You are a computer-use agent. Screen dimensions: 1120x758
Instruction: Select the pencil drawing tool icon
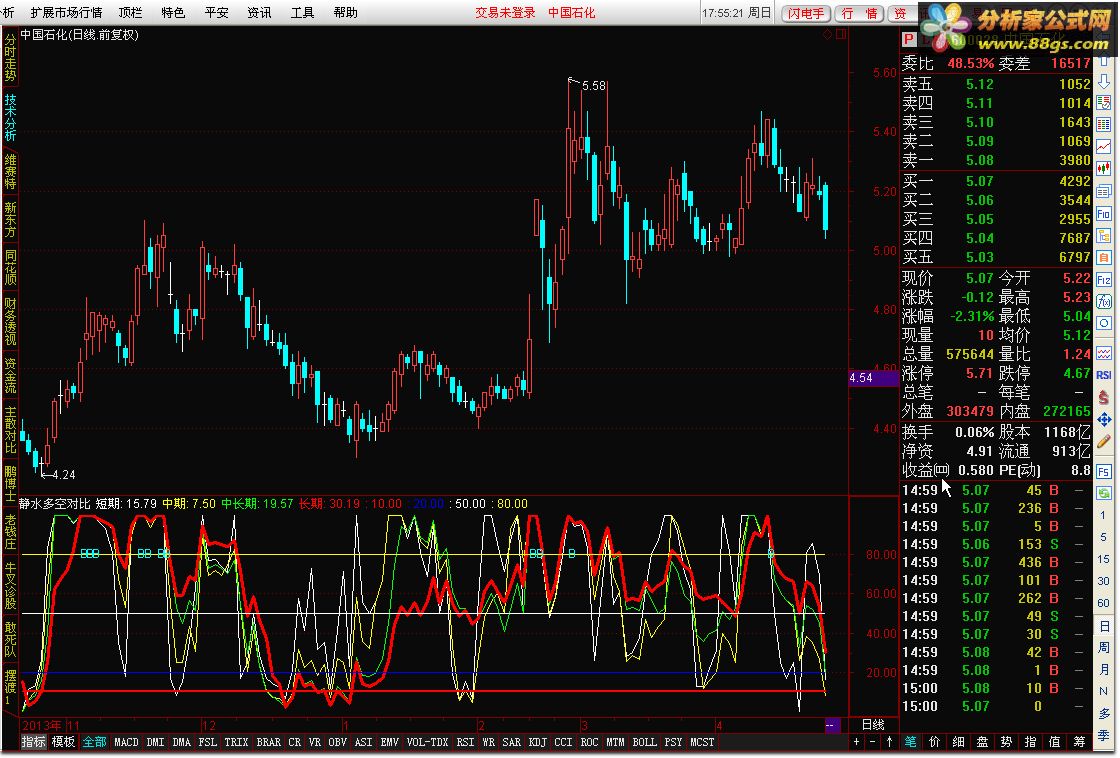(x=1104, y=442)
